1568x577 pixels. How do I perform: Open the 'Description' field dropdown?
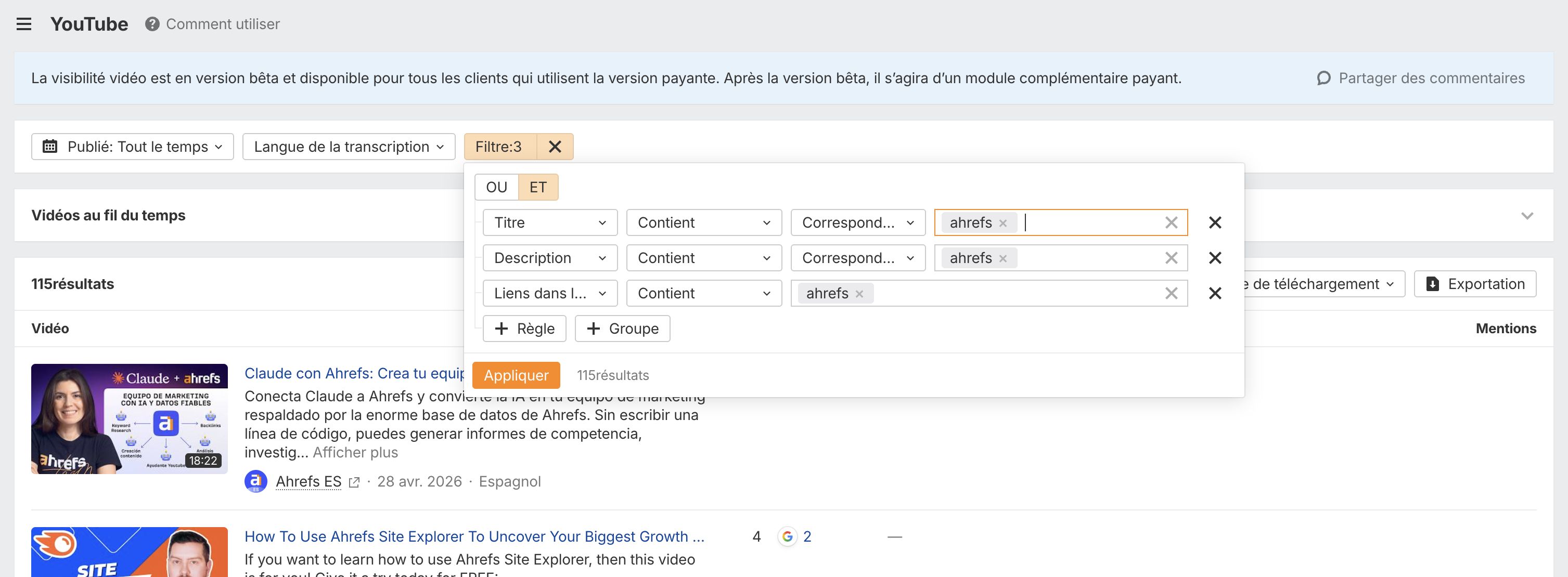coord(550,258)
